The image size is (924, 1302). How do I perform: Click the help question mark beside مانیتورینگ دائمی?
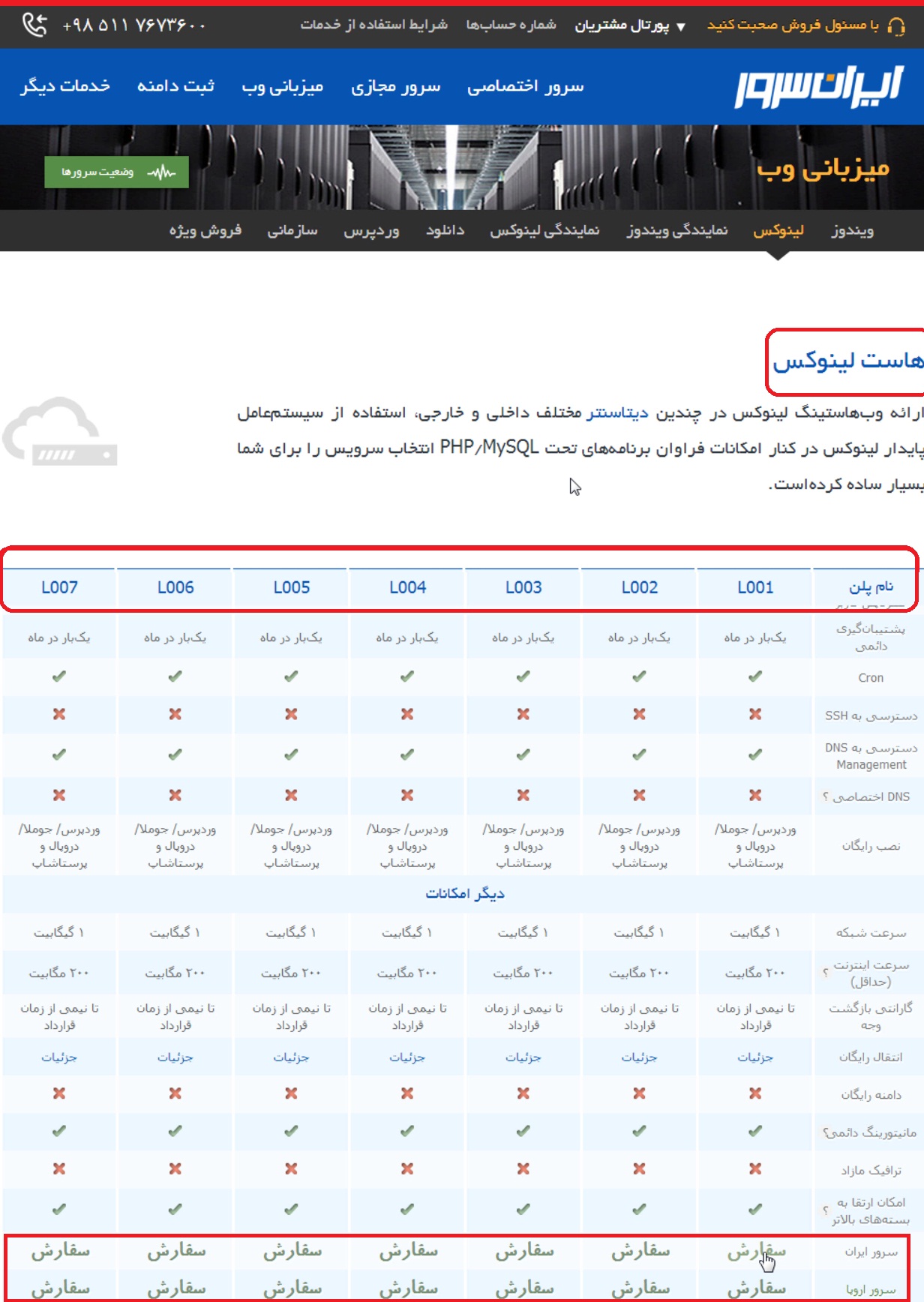click(826, 1132)
